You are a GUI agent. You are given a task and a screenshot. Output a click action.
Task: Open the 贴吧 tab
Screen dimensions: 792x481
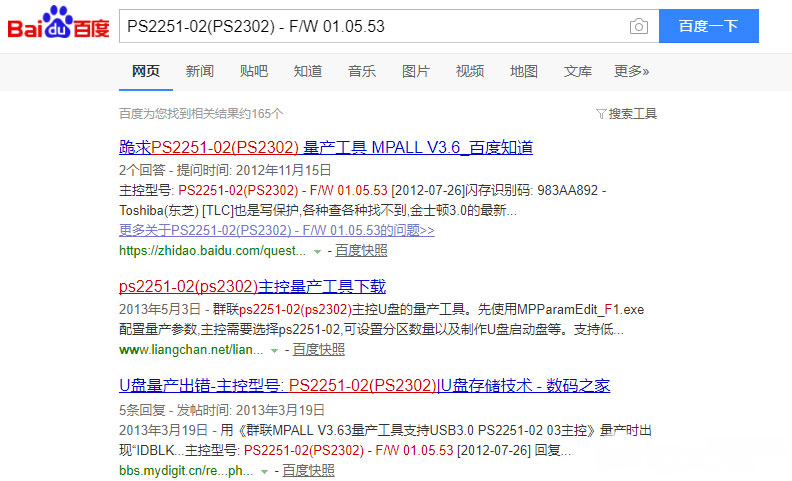click(x=254, y=71)
